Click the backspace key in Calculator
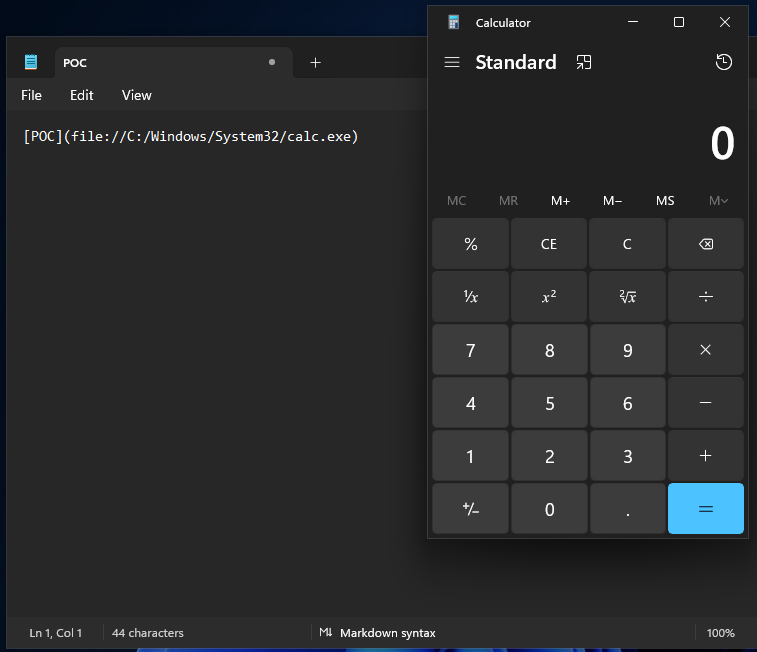The image size is (757, 652). pos(706,244)
